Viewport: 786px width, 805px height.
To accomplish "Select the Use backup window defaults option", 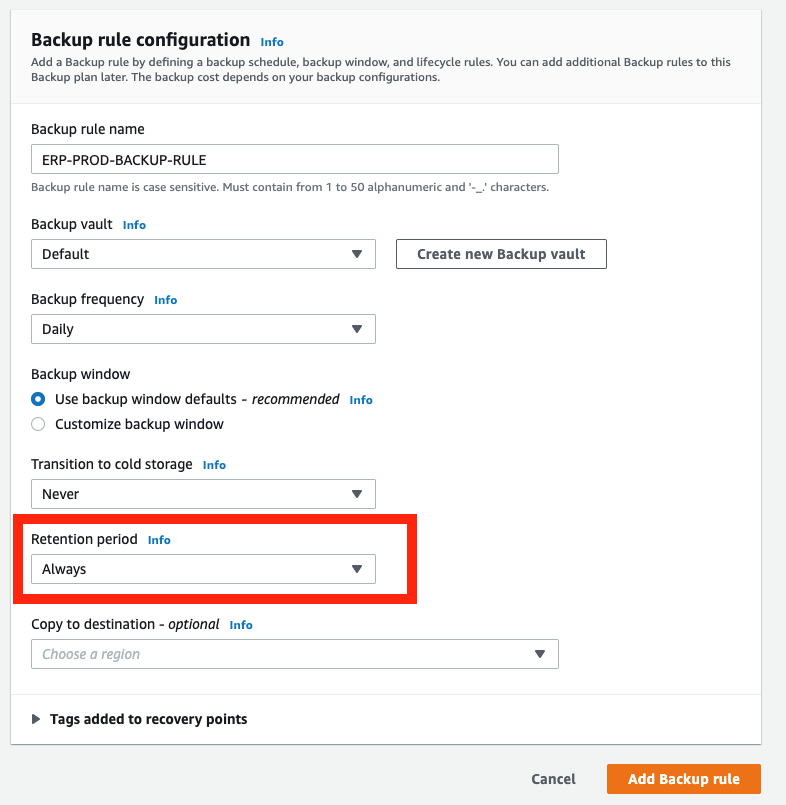I will click(x=37, y=399).
